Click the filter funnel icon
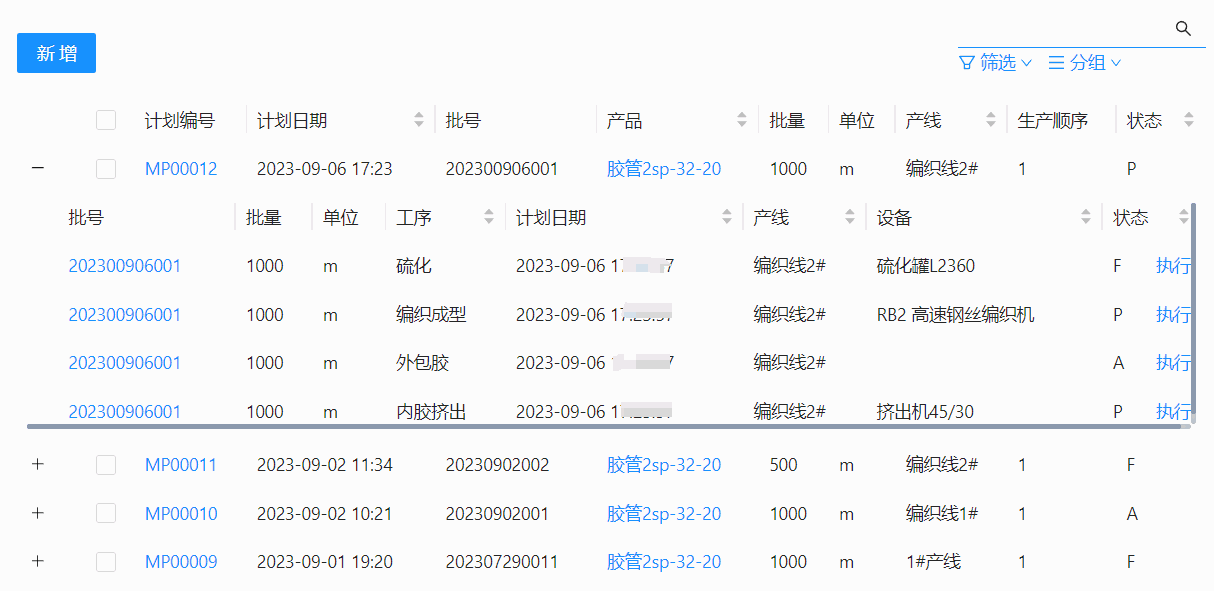Screen dimensions: 1214x591 (x=966, y=63)
